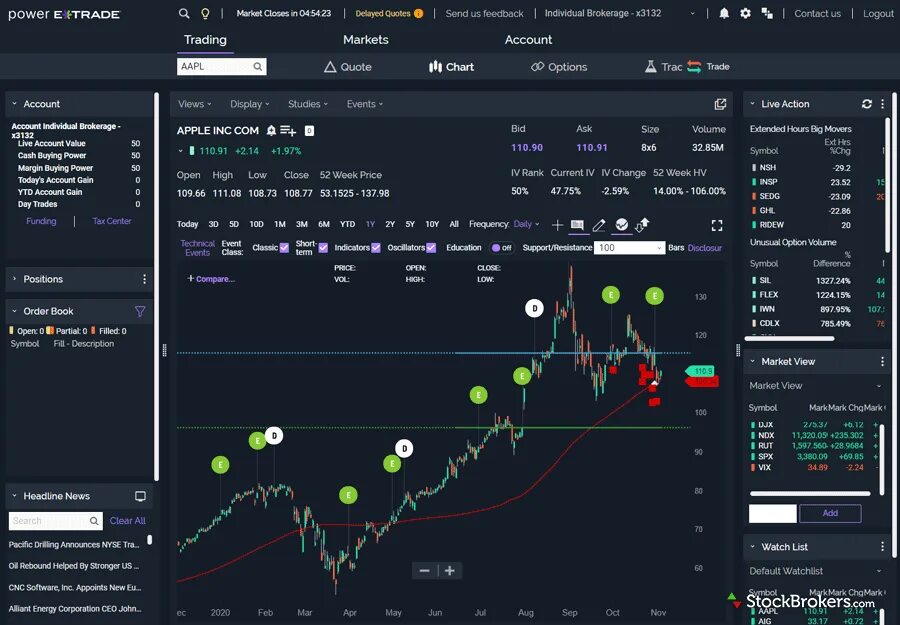900x625 pixels.
Task: Click the Add button in Market View
Action: (x=831, y=513)
